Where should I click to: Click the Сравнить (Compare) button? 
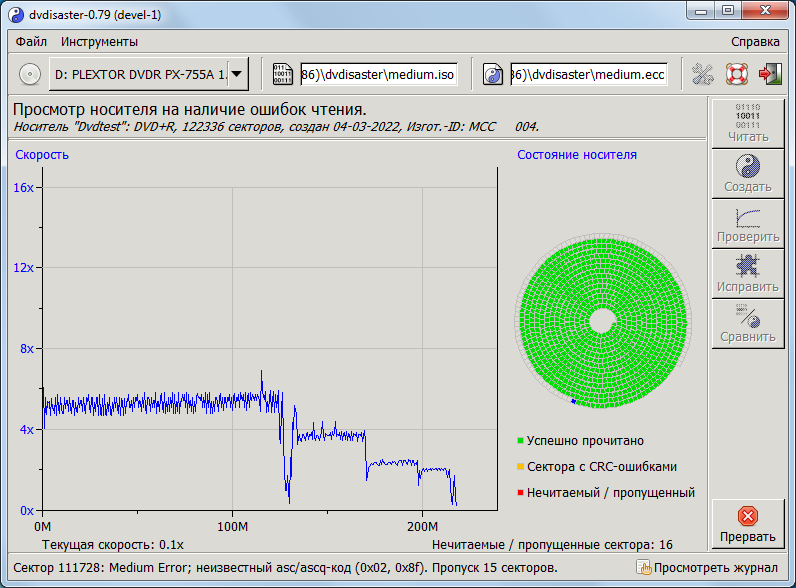(747, 322)
